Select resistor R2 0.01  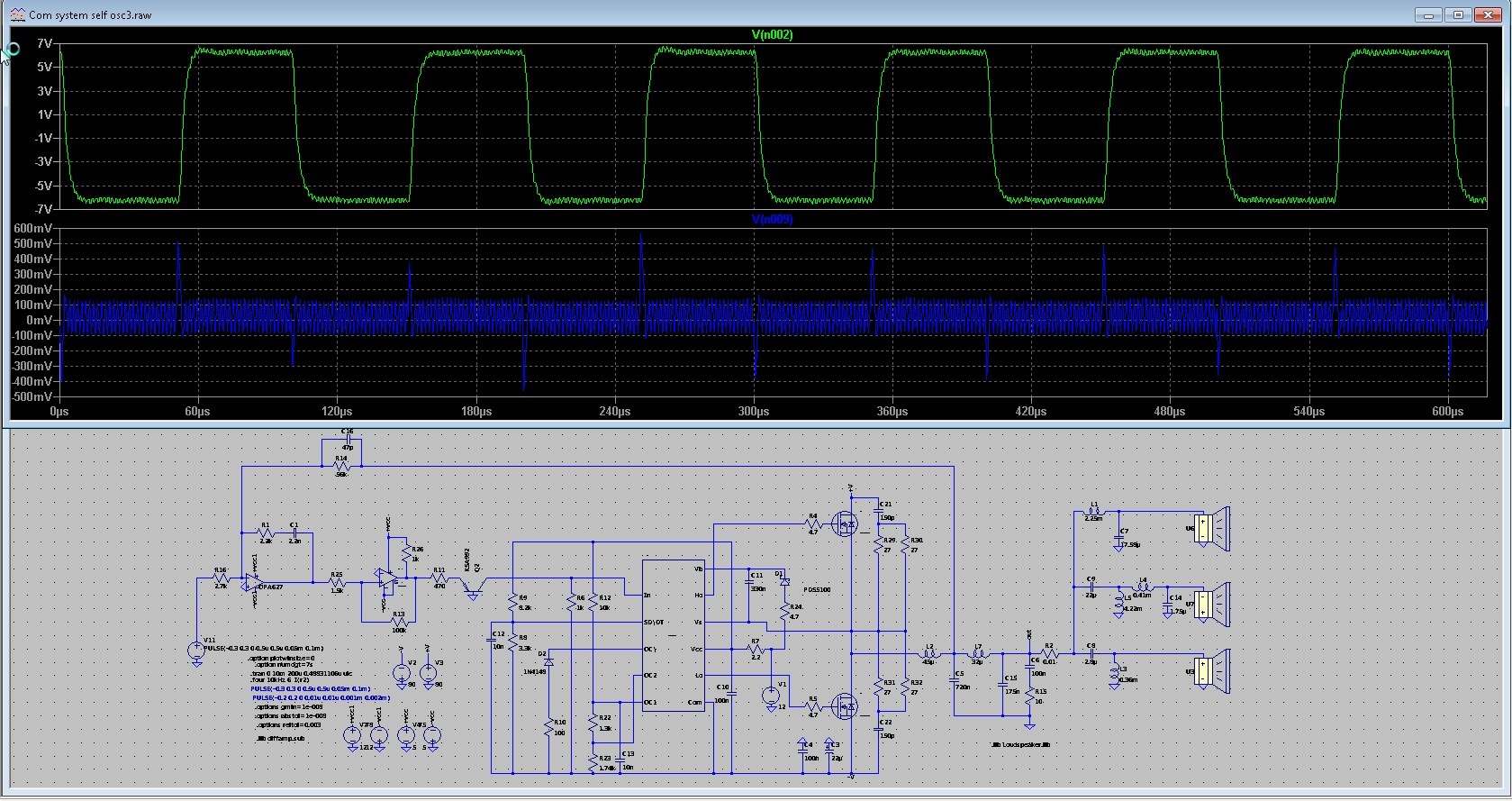tap(1049, 653)
